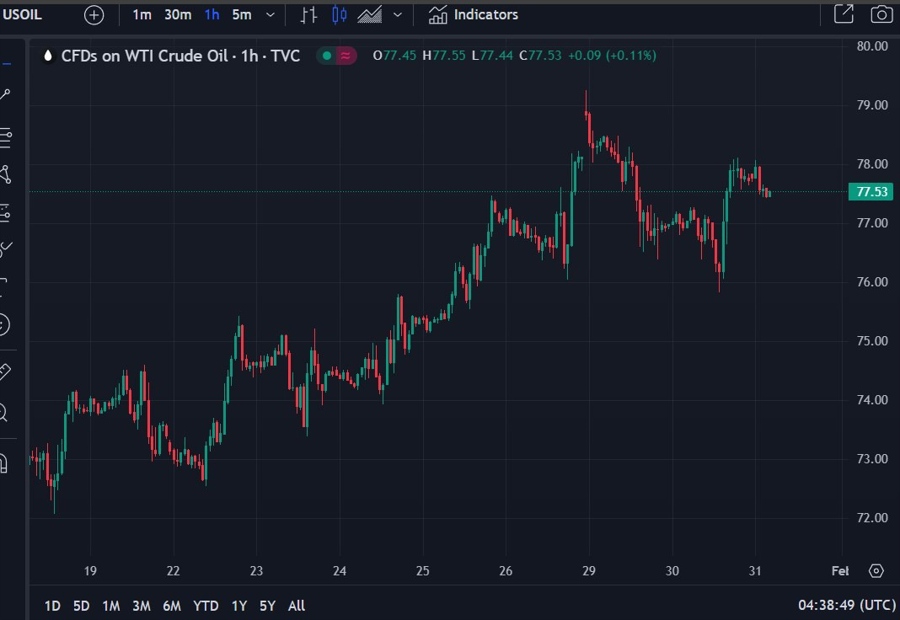Click the high value H77.55
Screen dimensions: 900x620
(444, 56)
